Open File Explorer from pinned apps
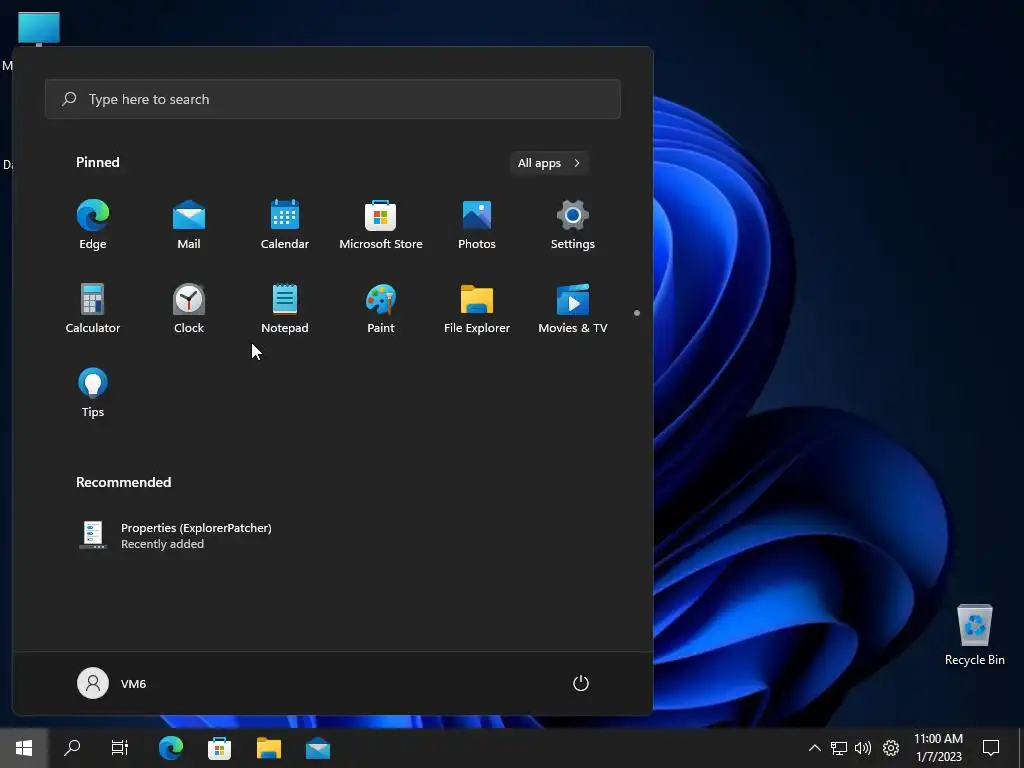 coord(477,309)
